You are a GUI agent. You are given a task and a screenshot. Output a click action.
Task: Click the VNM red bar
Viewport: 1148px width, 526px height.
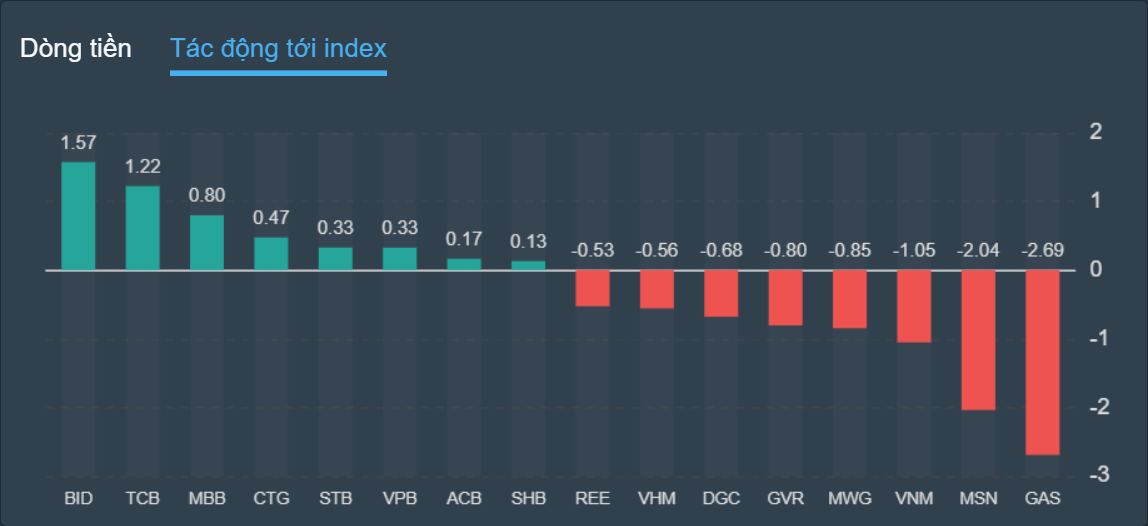tap(913, 306)
